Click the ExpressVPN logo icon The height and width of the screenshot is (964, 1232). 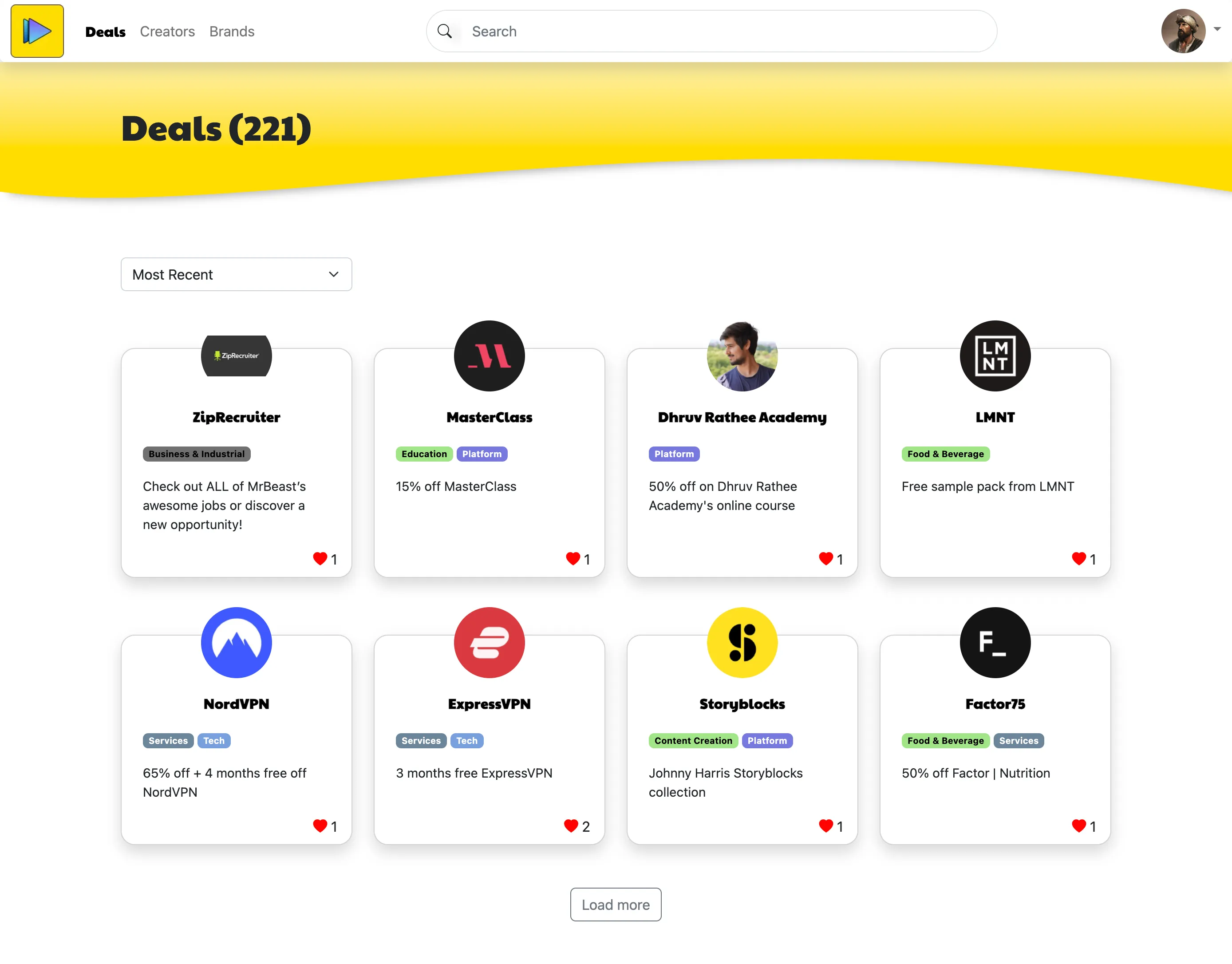coord(490,643)
